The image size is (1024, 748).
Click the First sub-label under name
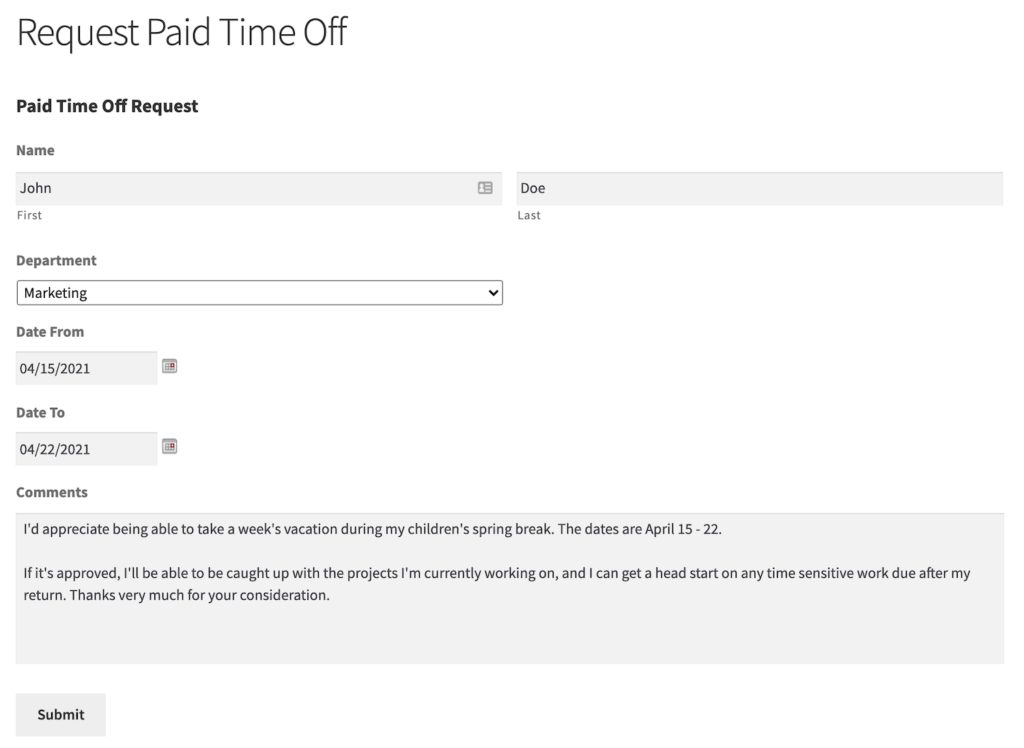[x=30, y=215]
